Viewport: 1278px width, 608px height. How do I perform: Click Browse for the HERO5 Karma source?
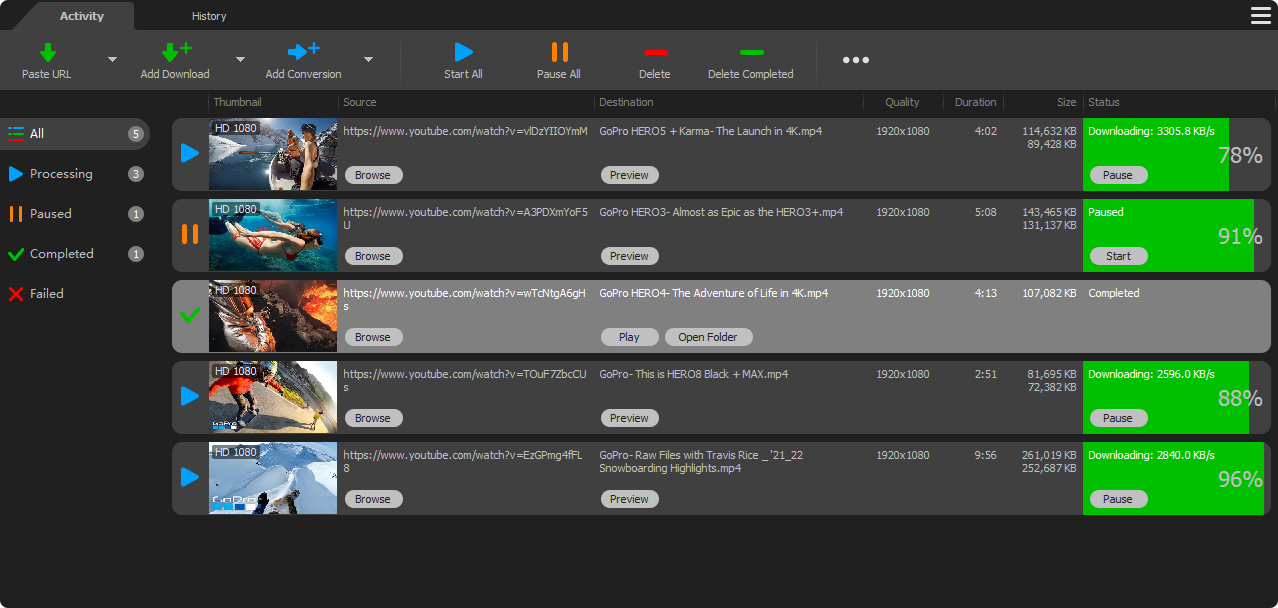[373, 175]
